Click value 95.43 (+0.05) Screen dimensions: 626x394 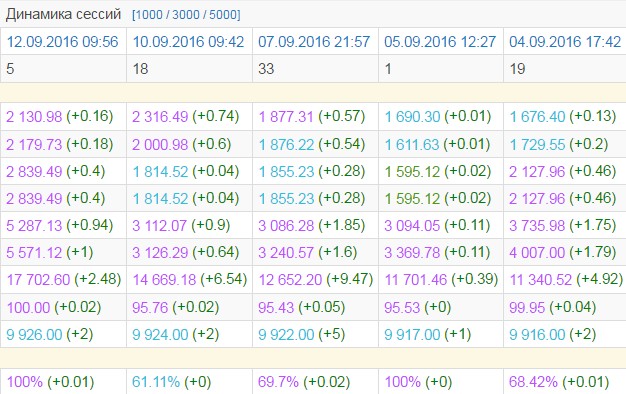[x=302, y=307]
